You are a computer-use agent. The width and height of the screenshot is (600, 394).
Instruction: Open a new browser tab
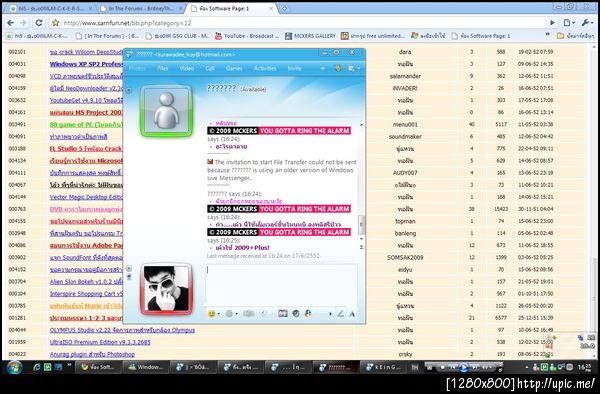point(285,8)
